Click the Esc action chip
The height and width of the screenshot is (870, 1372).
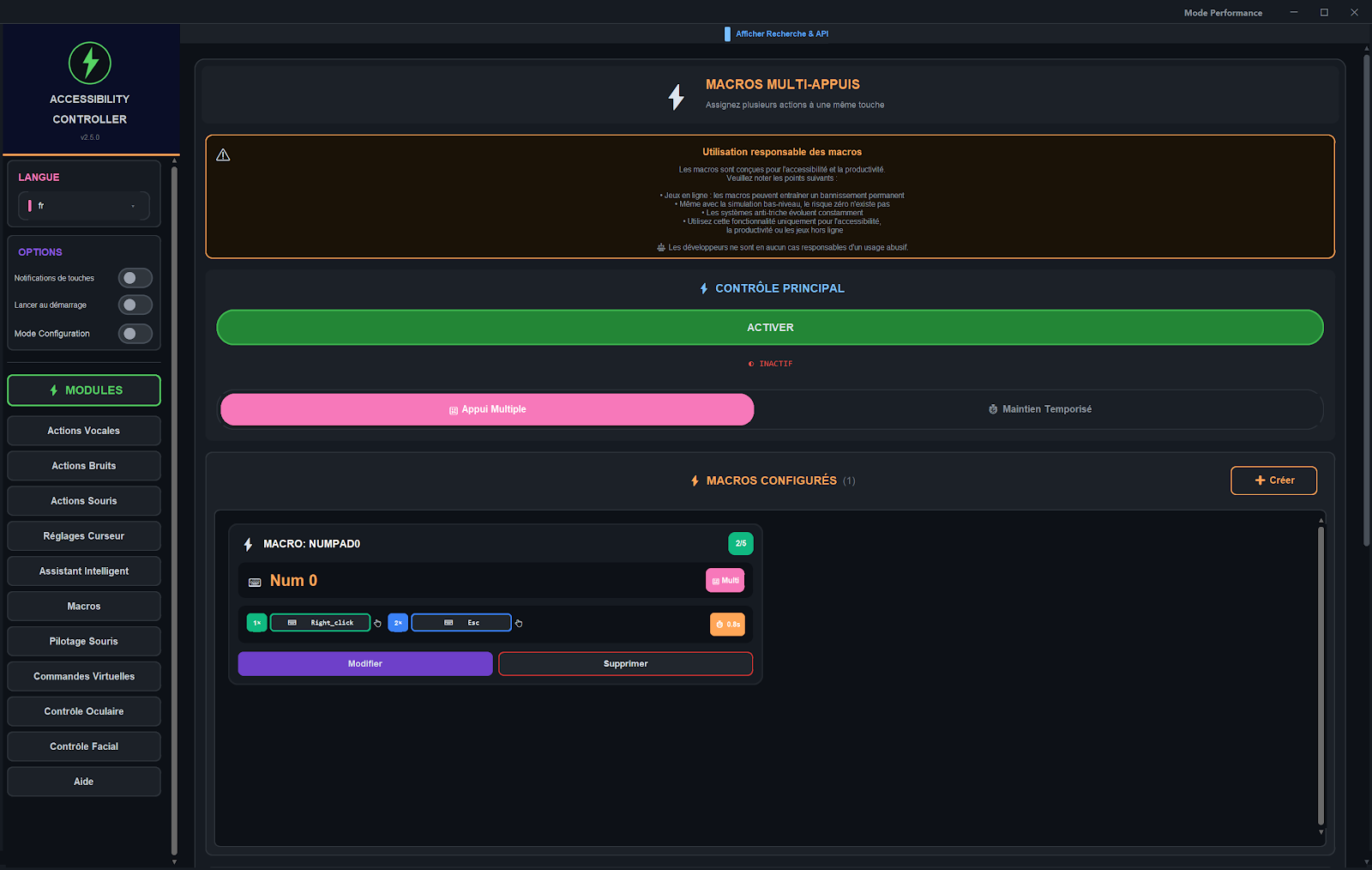click(461, 623)
